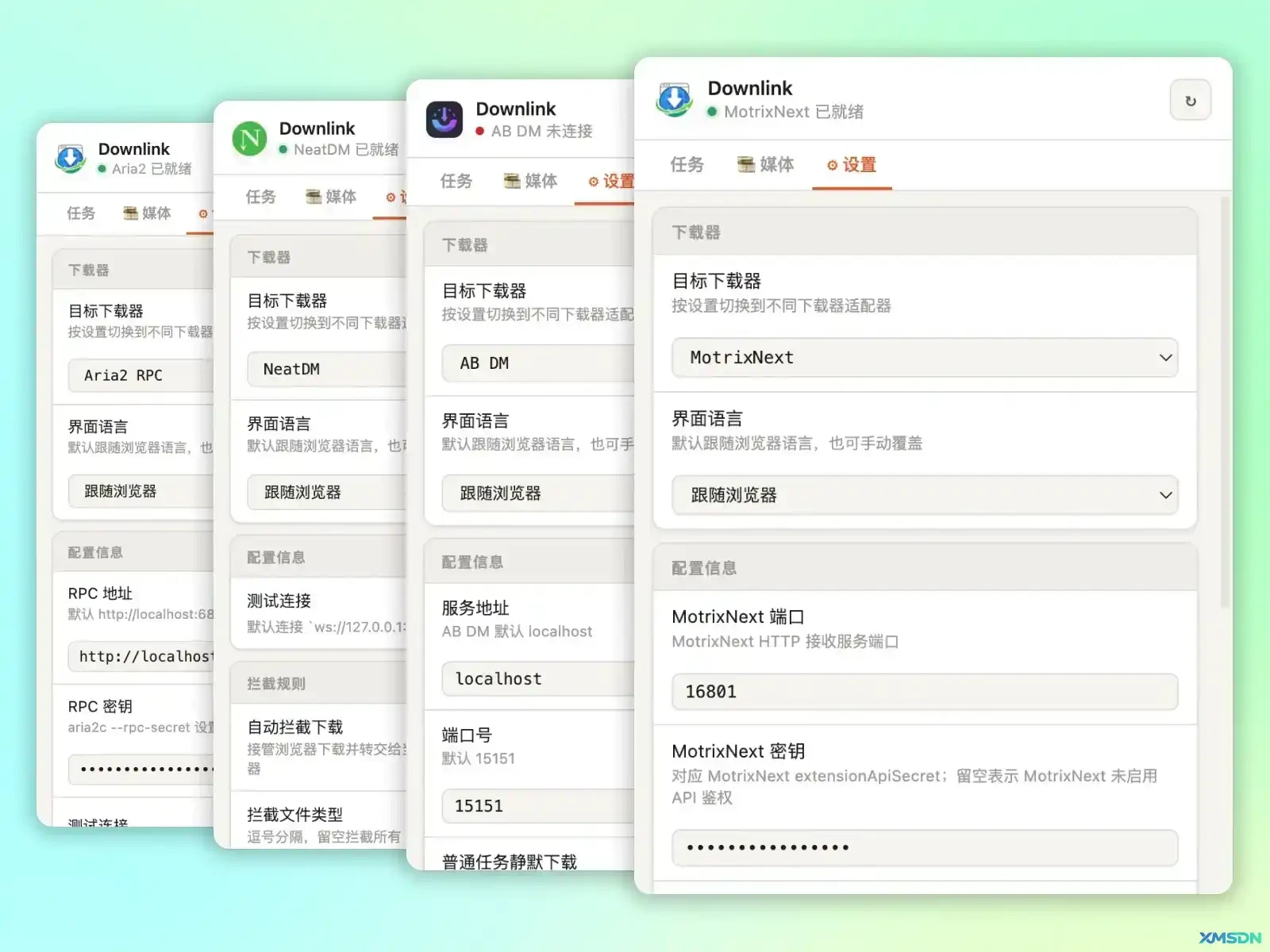Click 端口号 label in AB DM window
The height and width of the screenshot is (952, 1270).
coord(467,735)
